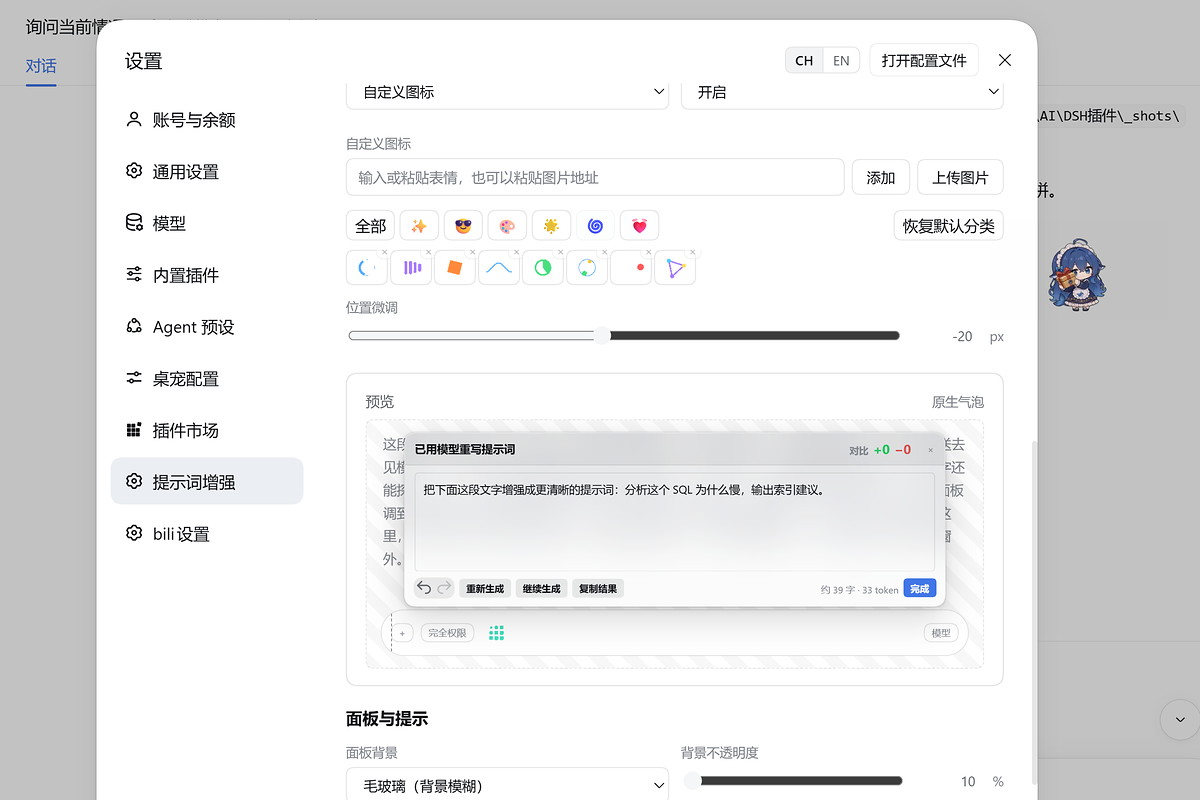Focus the custom icon input field

(x=595, y=177)
